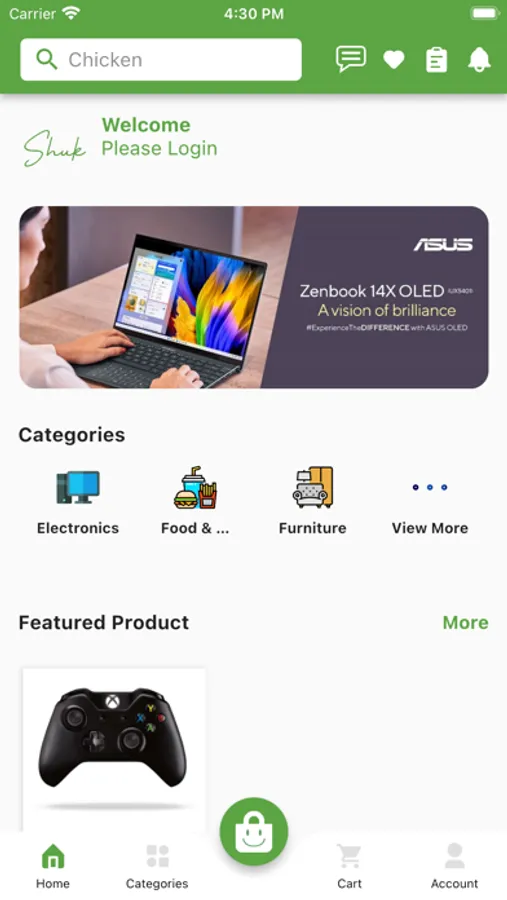Open the Cart tab
The image size is (507, 900).
350,866
